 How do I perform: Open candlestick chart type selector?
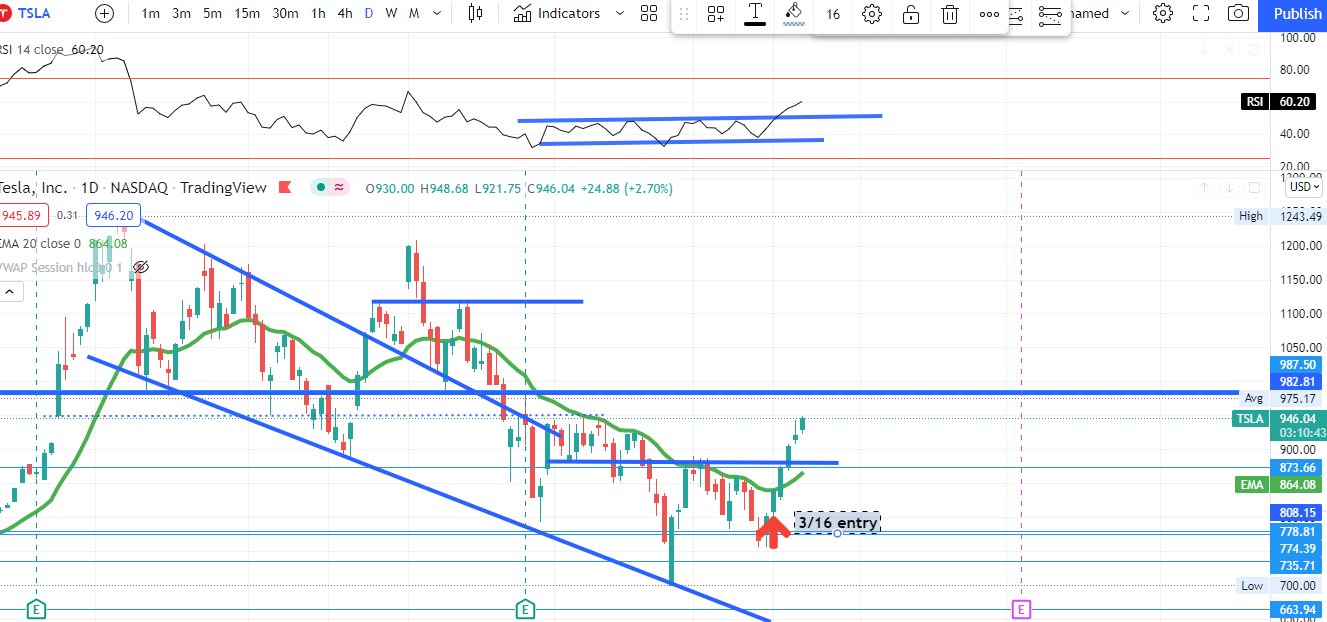click(475, 13)
